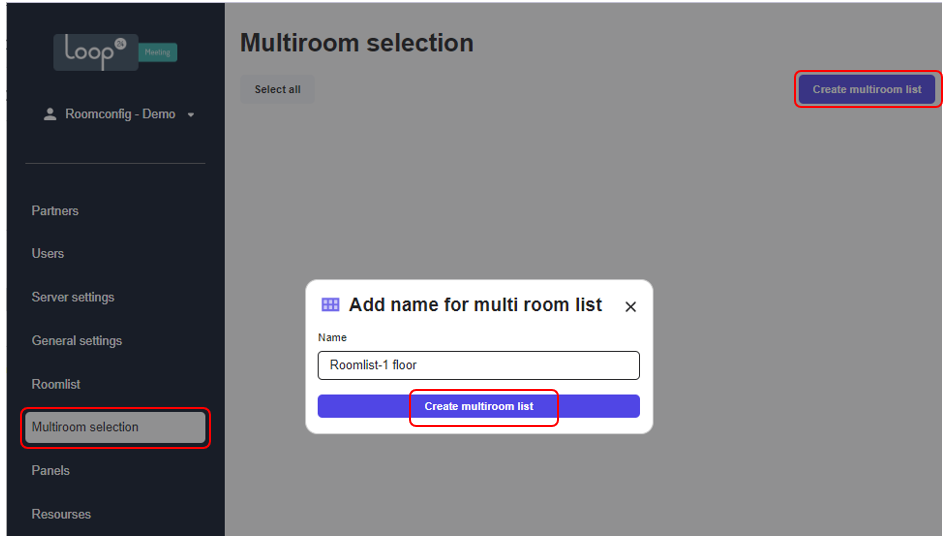Open the Partners menu item

tap(55, 211)
